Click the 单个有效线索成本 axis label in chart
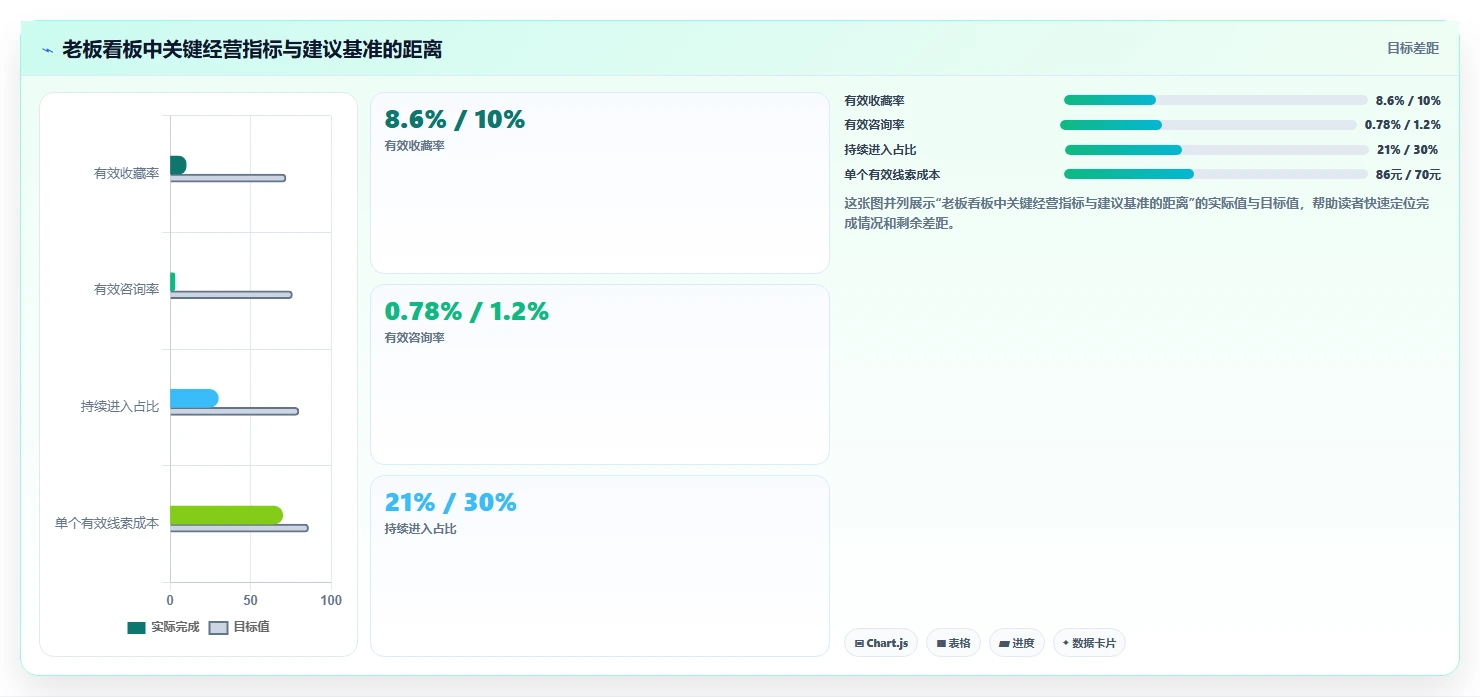 tap(107, 523)
